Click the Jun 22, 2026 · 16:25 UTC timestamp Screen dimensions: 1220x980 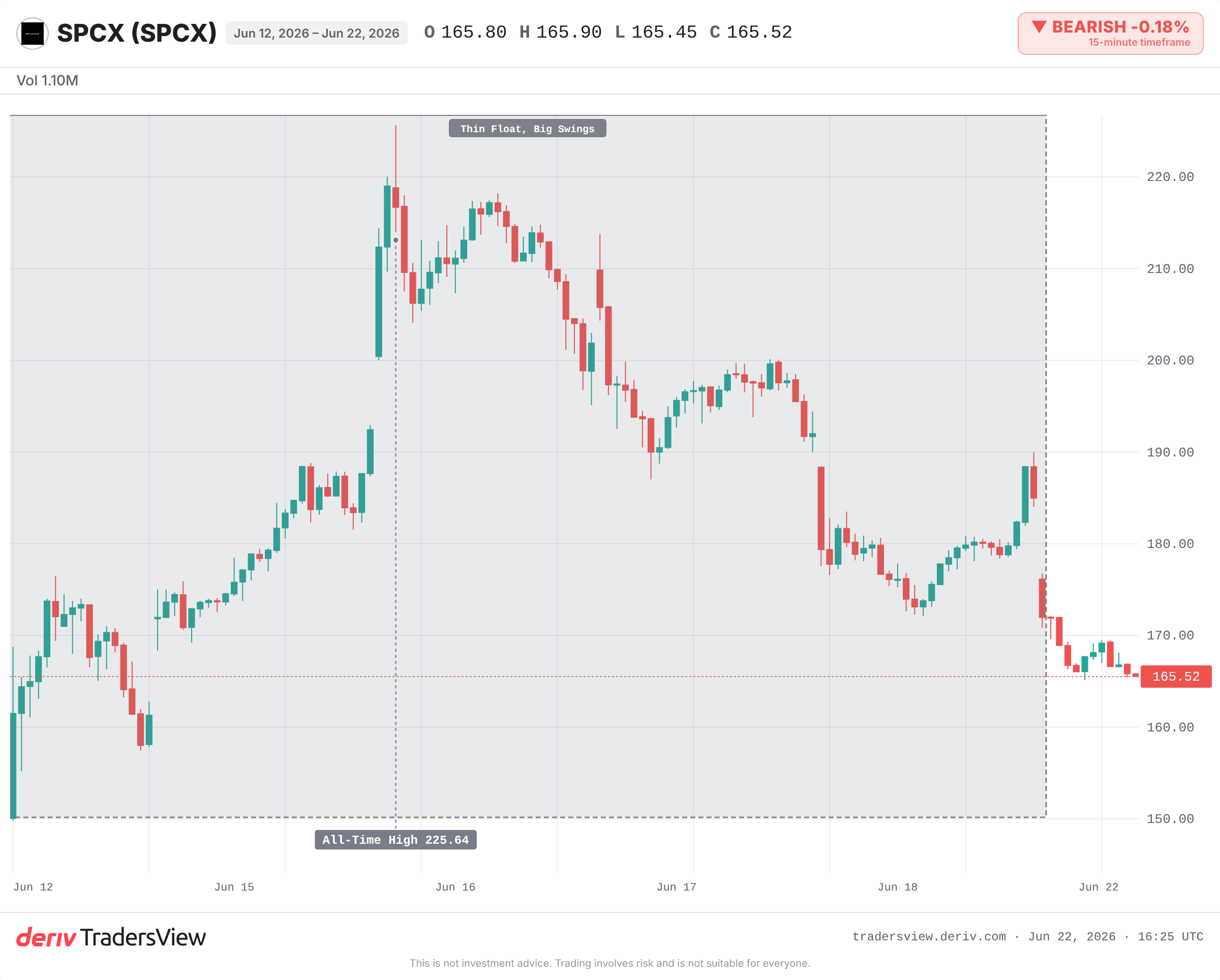(1116, 936)
